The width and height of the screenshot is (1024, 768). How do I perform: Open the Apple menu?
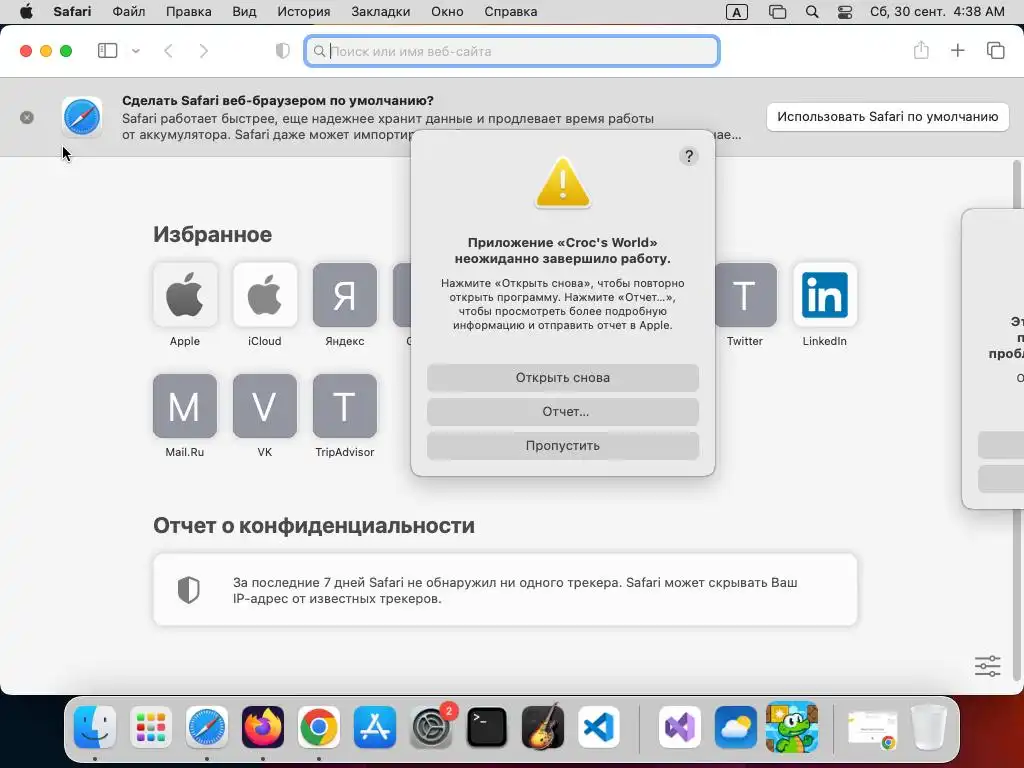(x=26, y=12)
